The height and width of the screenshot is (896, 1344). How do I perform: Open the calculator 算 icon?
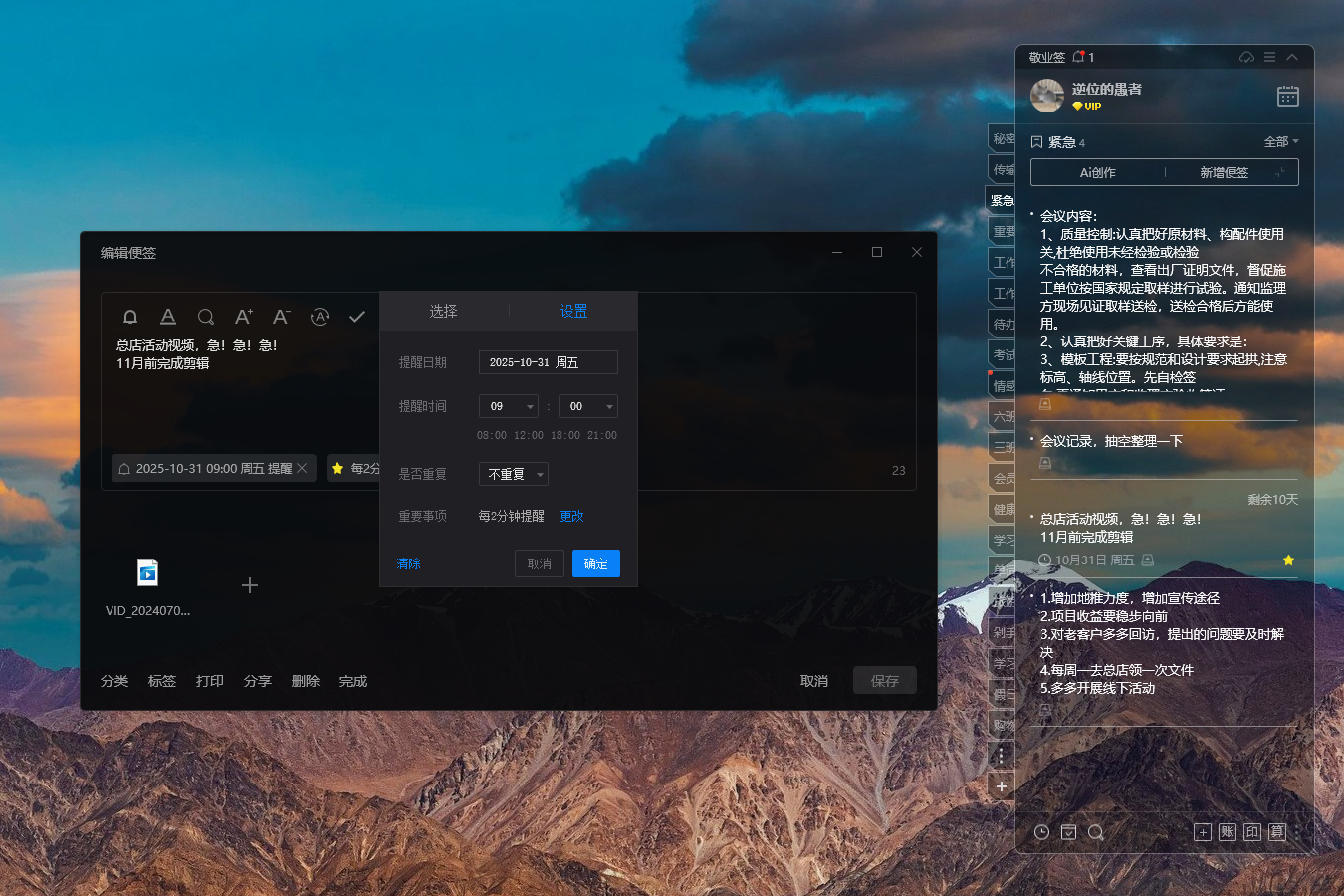click(x=1277, y=832)
